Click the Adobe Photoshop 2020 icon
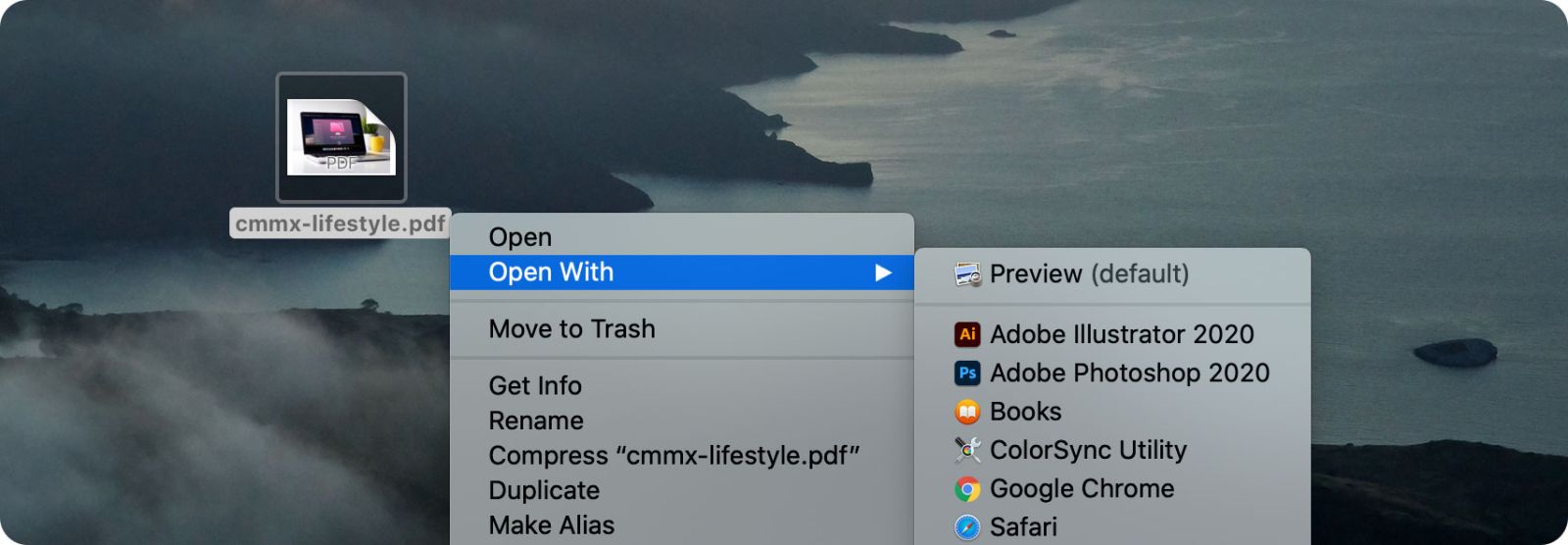 click(967, 372)
